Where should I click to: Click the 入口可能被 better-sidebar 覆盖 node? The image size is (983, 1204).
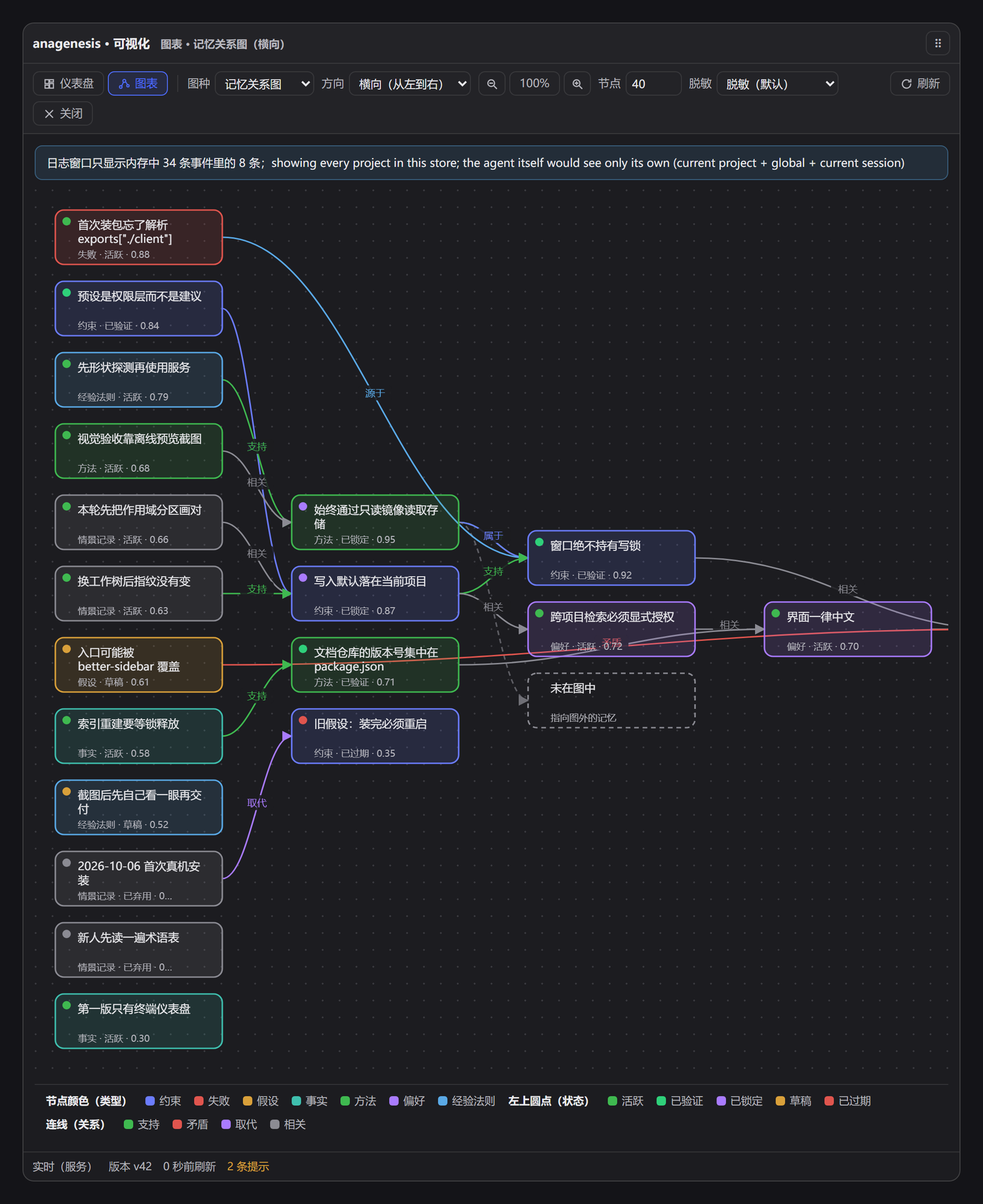(139, 665)
